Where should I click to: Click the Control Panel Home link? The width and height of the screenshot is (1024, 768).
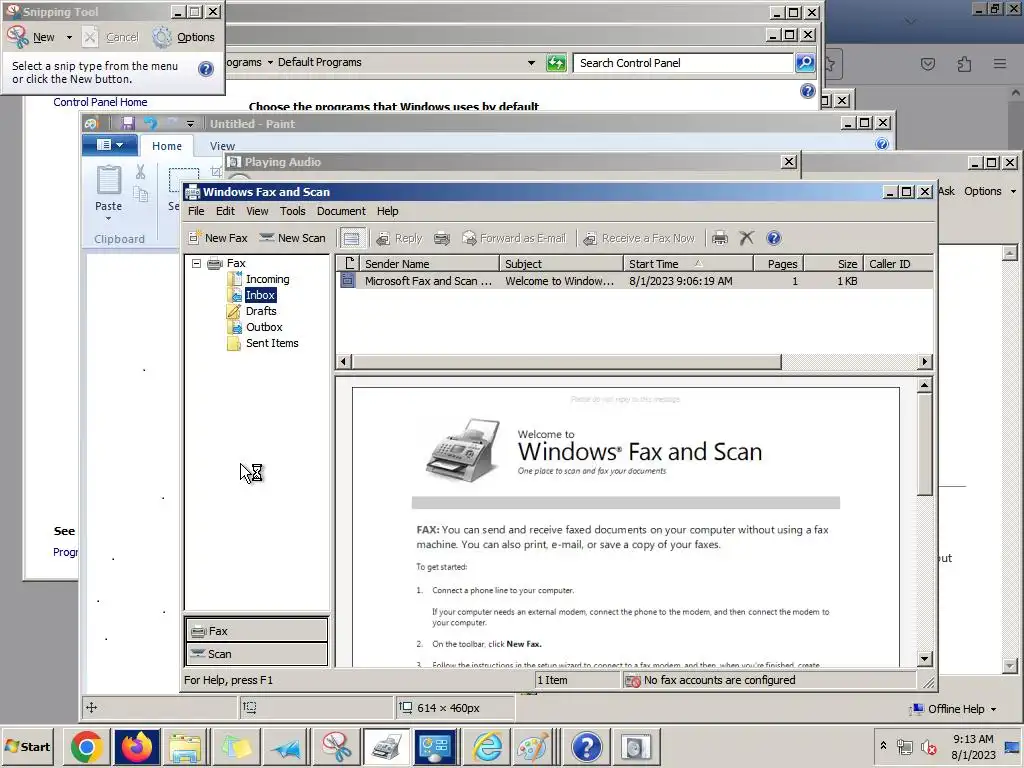[x=100, y=102]
